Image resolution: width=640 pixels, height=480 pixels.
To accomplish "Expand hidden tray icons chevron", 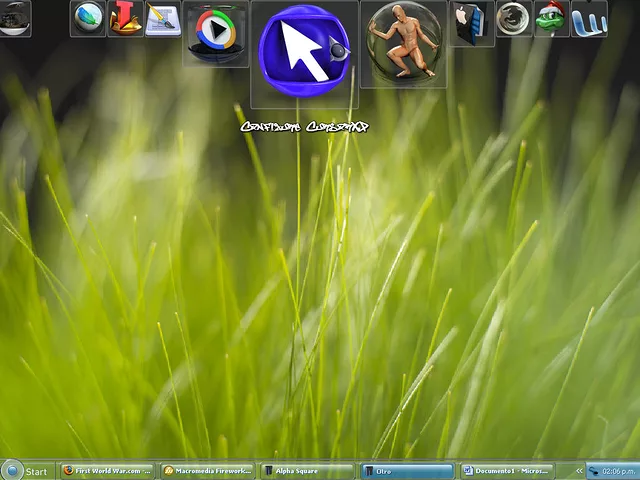I will (578, 470).
